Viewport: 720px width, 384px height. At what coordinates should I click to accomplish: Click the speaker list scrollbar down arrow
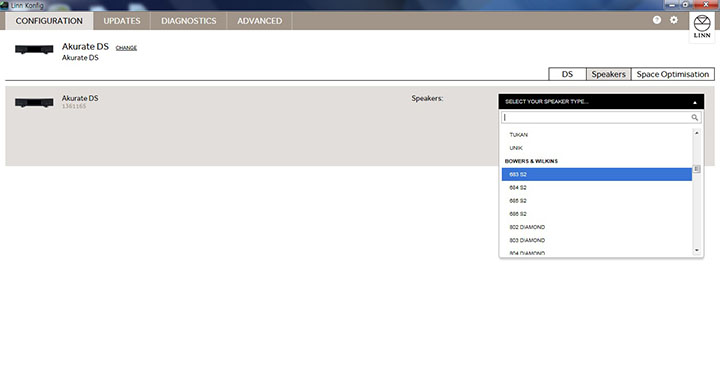click(x=697, y=250)
